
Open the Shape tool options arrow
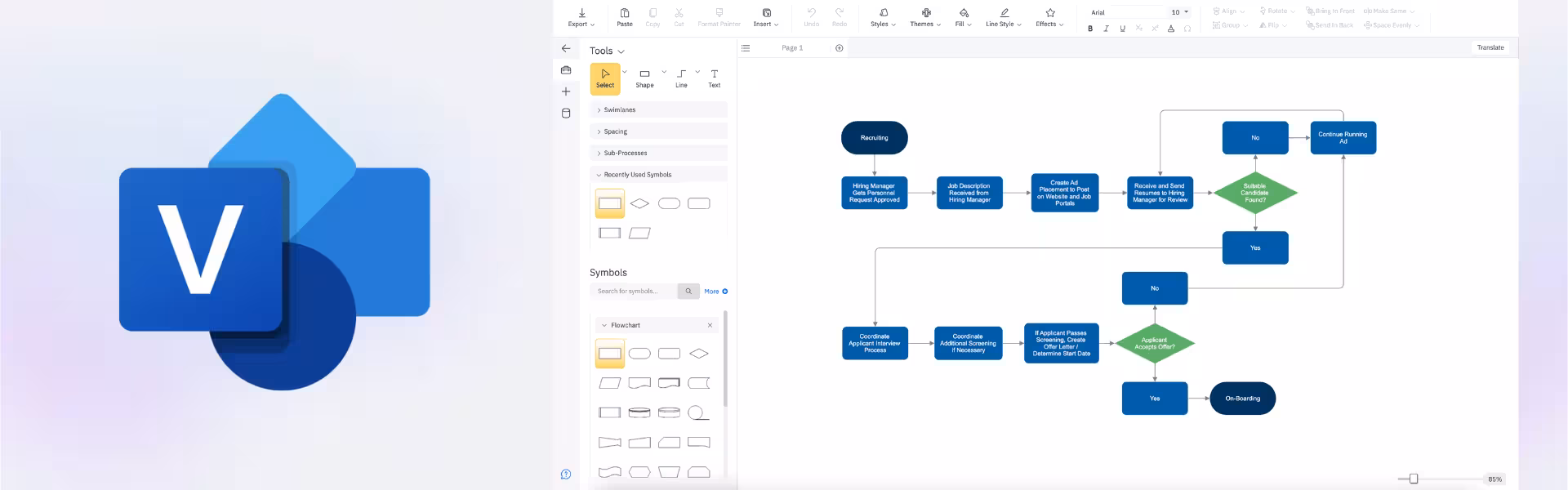pyautogui.click(x=664, y=72)
